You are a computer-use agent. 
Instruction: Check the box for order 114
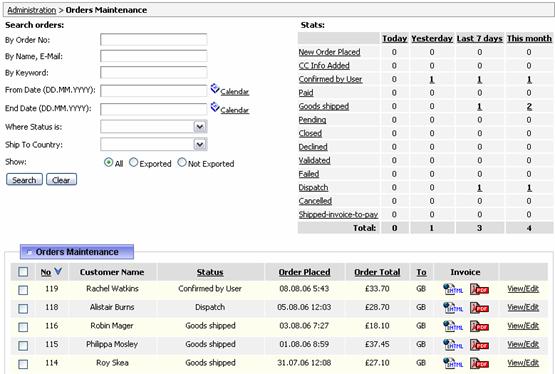click(23, 364)
